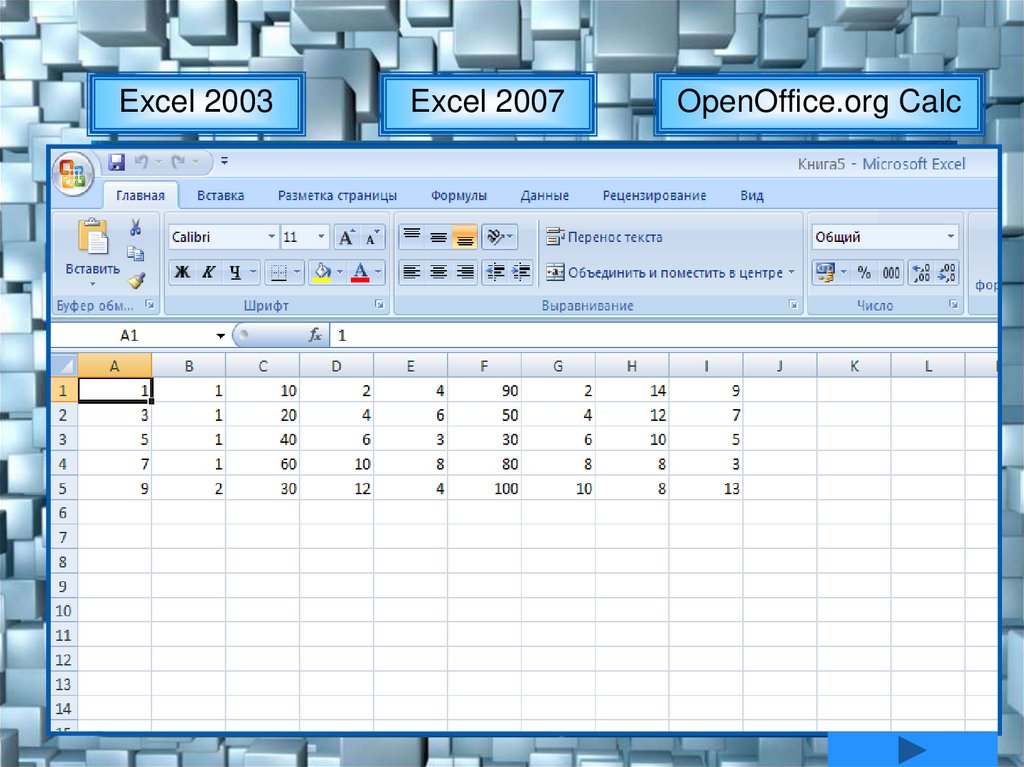Align text right in the cell

coord(465,272)
